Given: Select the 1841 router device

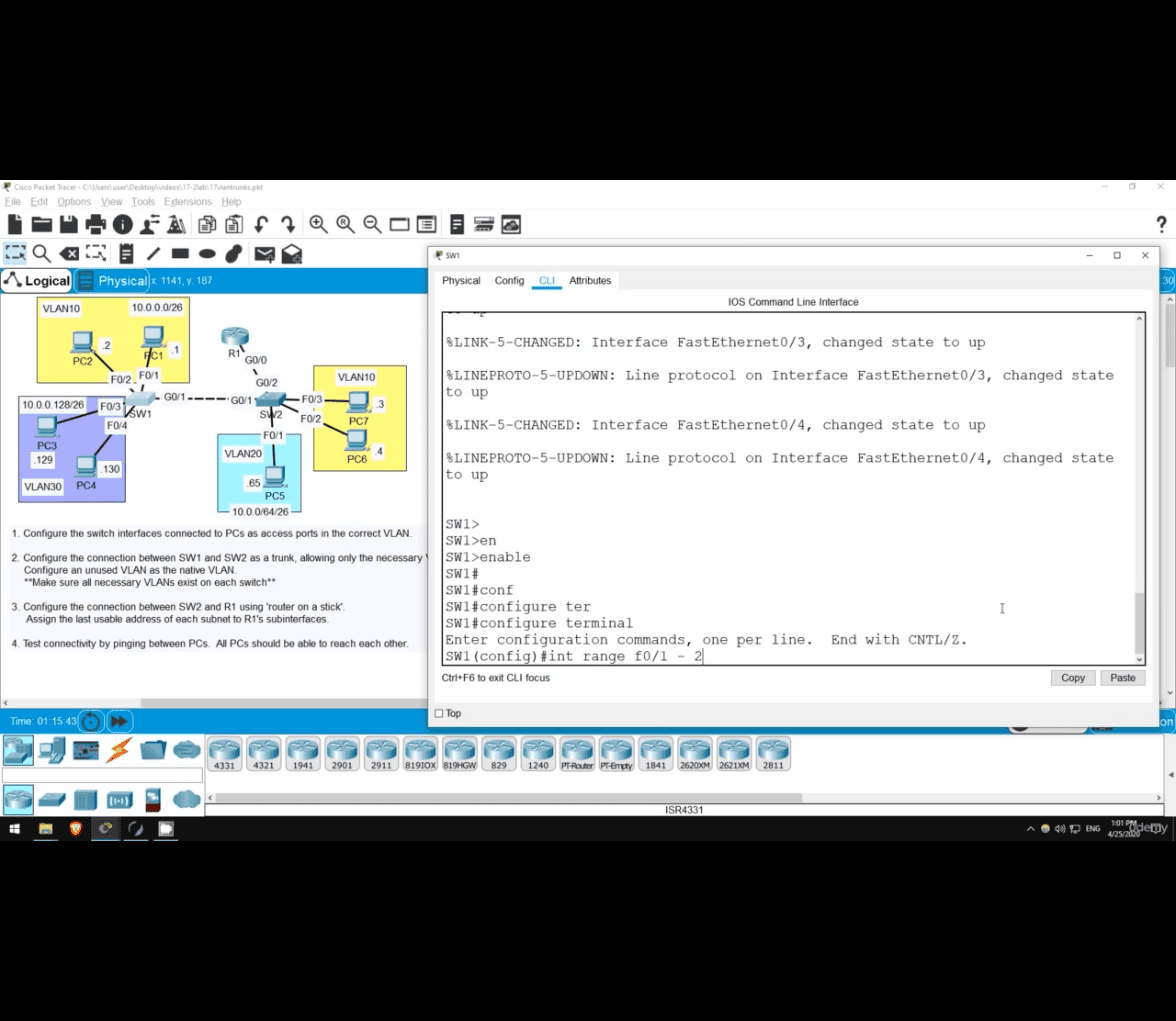Looking at the screenshot, I should [656, 754].
